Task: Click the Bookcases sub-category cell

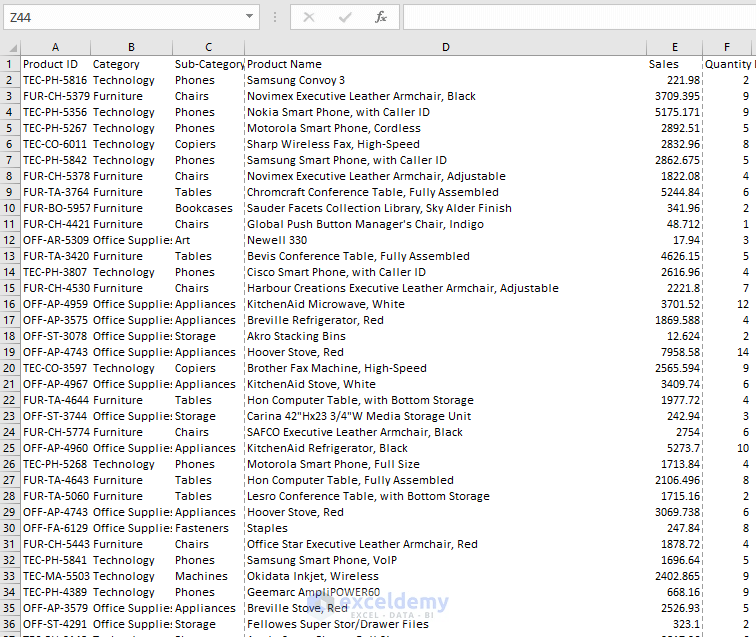Action: point(208,208)
